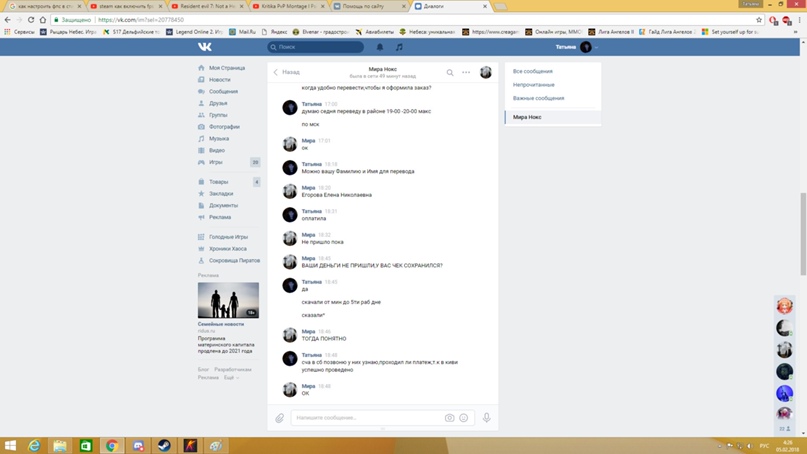Image resolution: width=807 pixels, height=454 pixels.
Task: Click the VK logo in header
Action: click(204, 47)
